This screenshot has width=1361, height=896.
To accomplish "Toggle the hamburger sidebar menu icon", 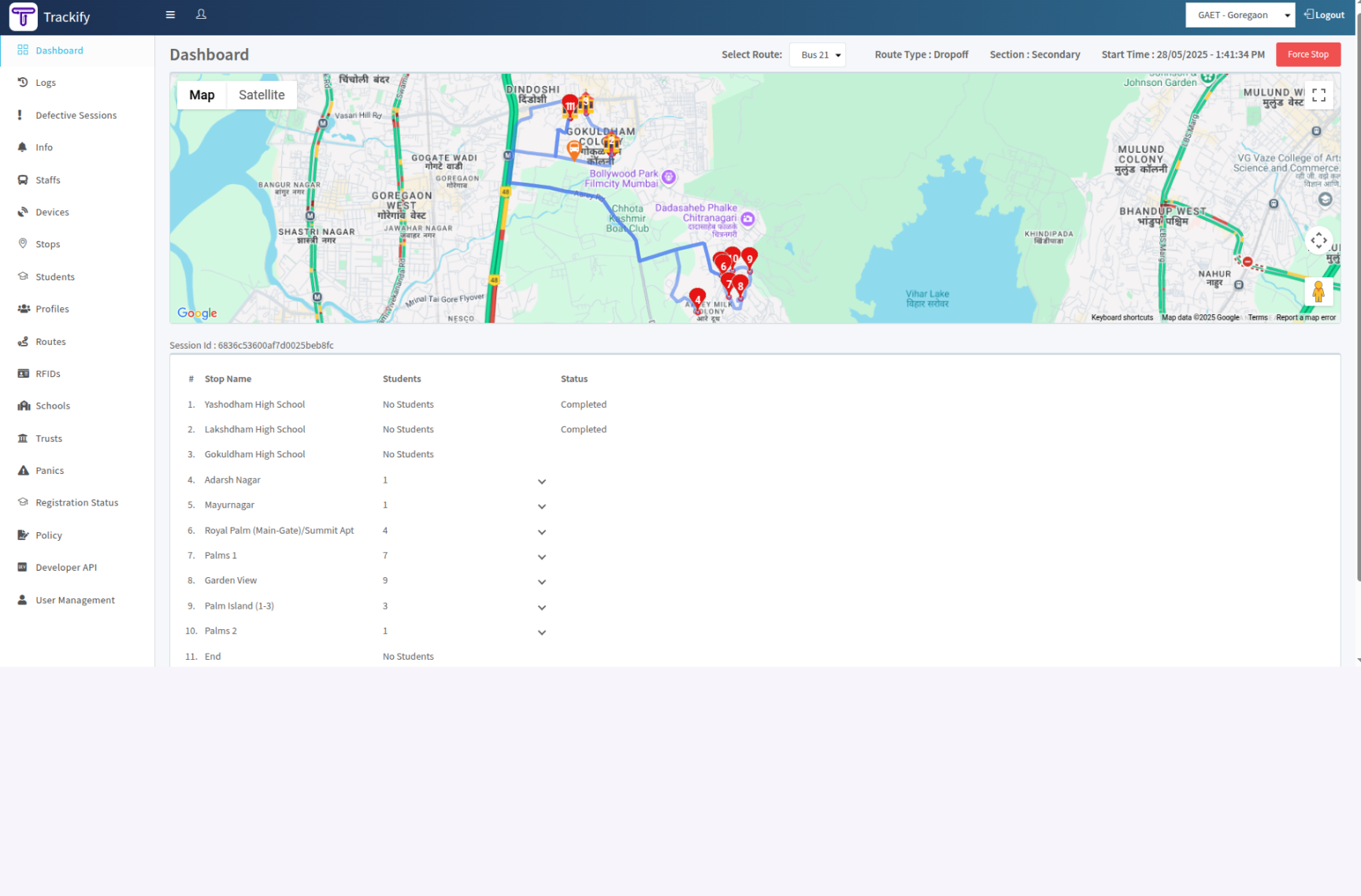I will (170, 14).
